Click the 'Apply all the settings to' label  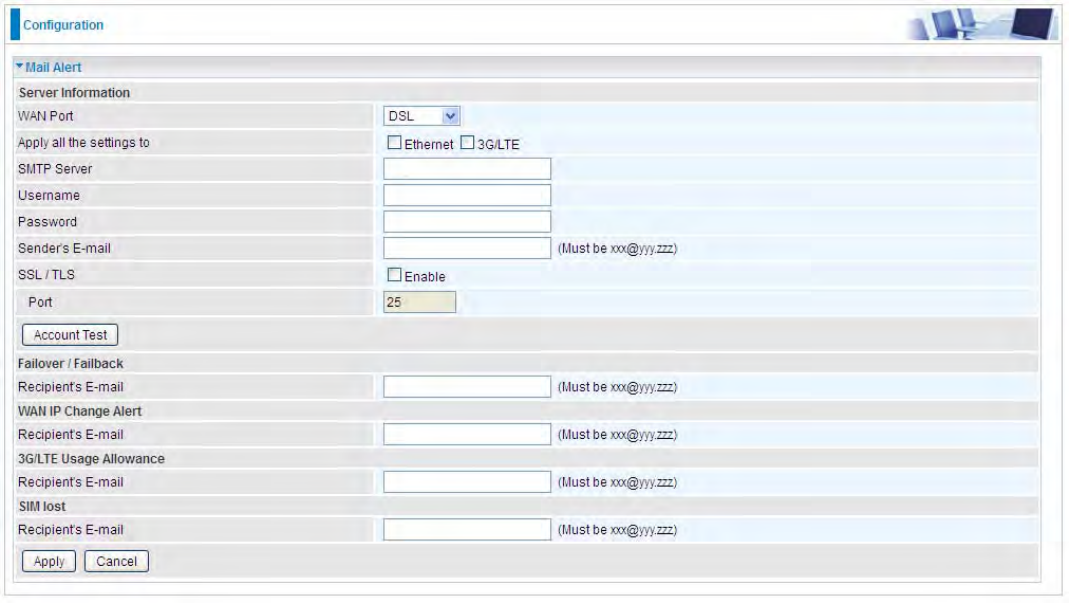pyautogui.click(x=84, y=143)
